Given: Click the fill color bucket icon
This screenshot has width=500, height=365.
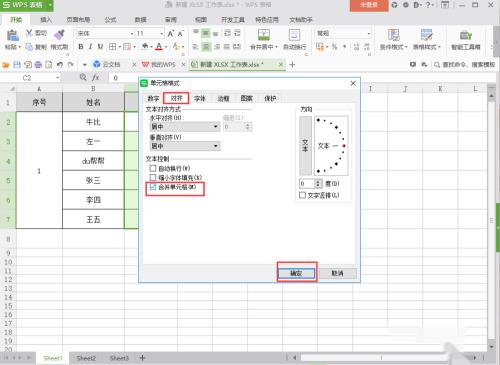Looking at the screenshot, I should coord(145,46).
